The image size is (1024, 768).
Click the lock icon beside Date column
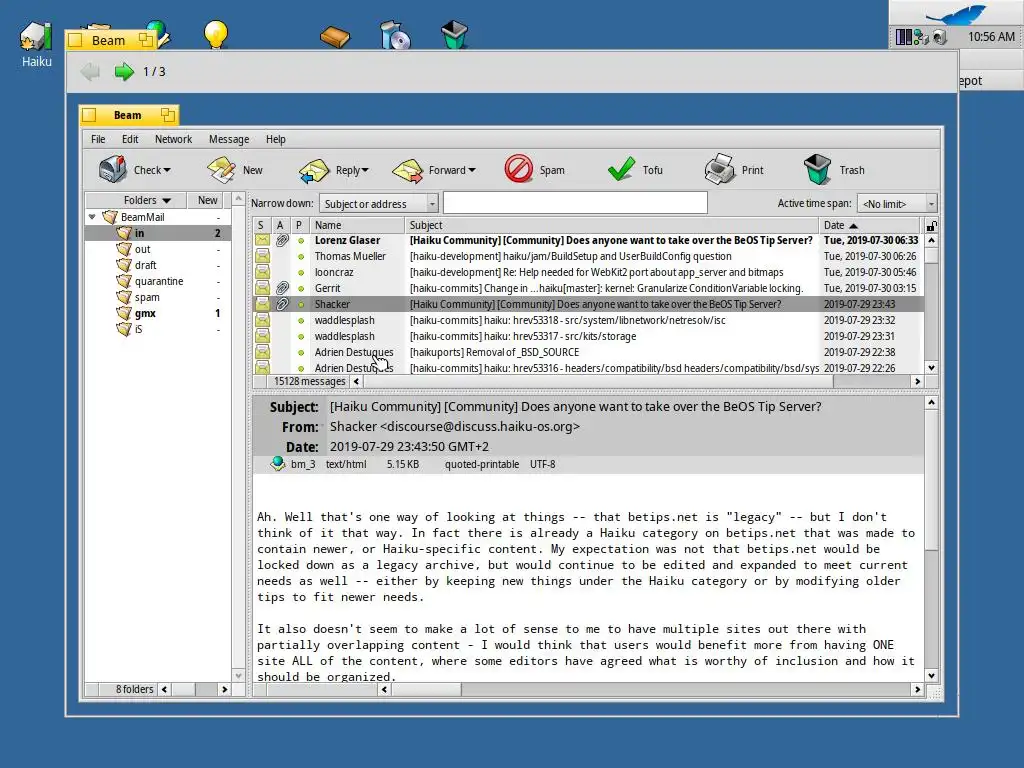(931, 226)
